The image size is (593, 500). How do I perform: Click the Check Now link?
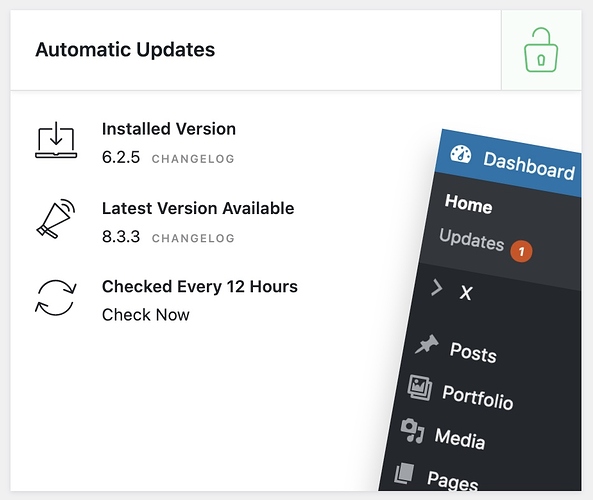[146, 315]
